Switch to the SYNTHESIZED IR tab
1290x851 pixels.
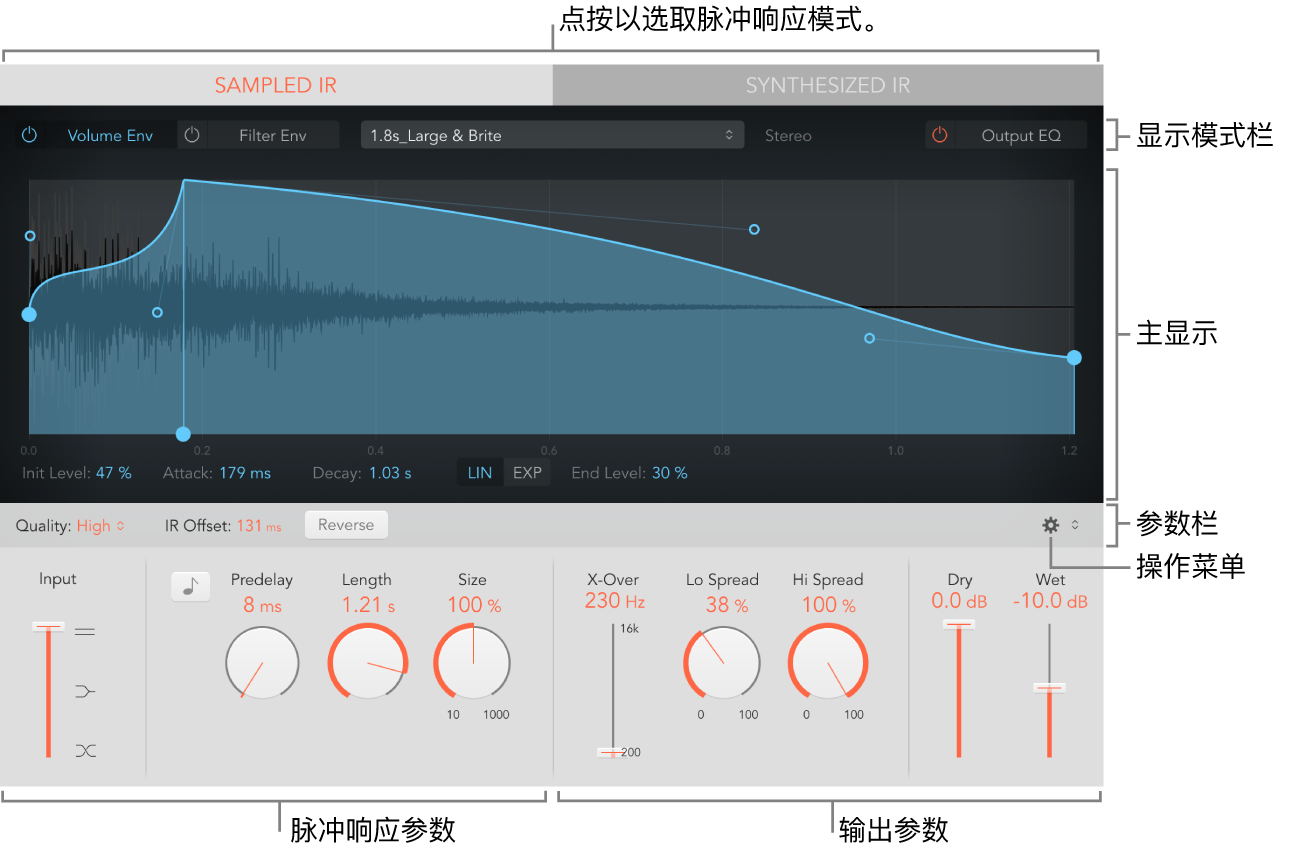(827, 85)
